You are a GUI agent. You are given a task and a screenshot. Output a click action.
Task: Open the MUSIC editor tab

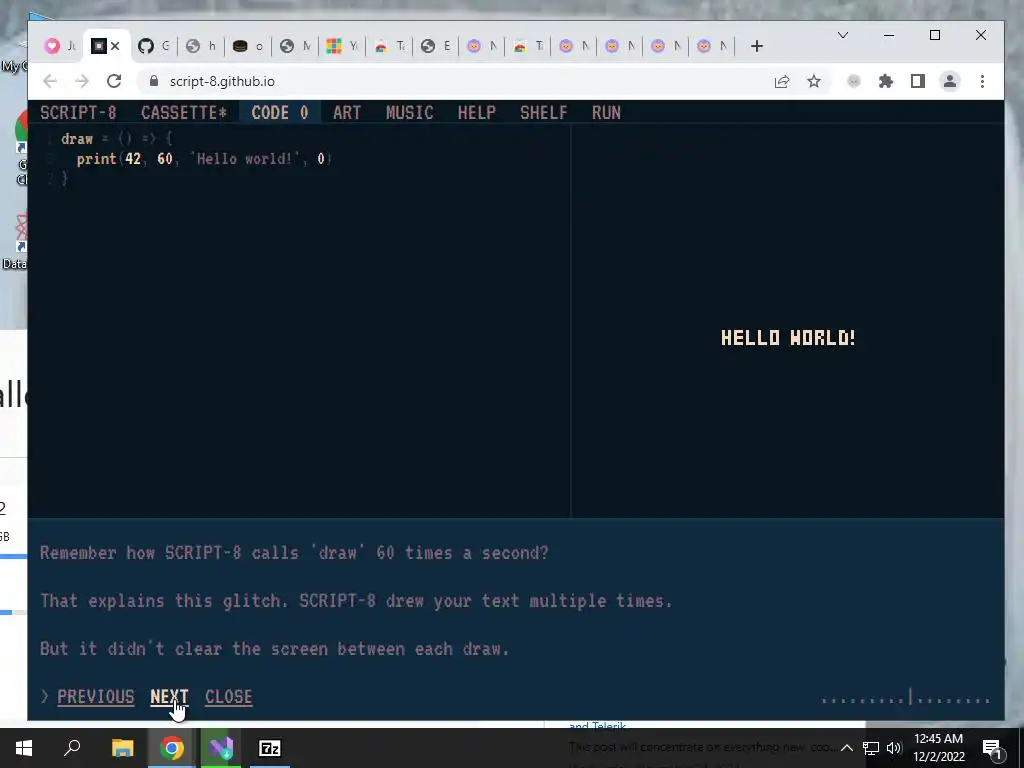point(409,112)
